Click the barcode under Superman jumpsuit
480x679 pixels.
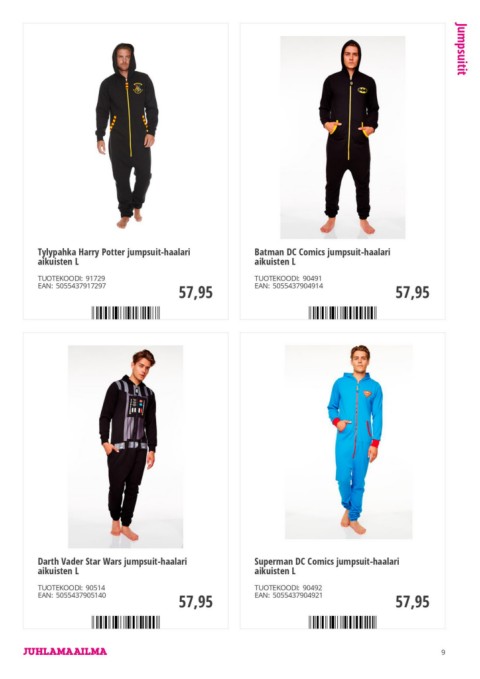(x=343, y=622)
